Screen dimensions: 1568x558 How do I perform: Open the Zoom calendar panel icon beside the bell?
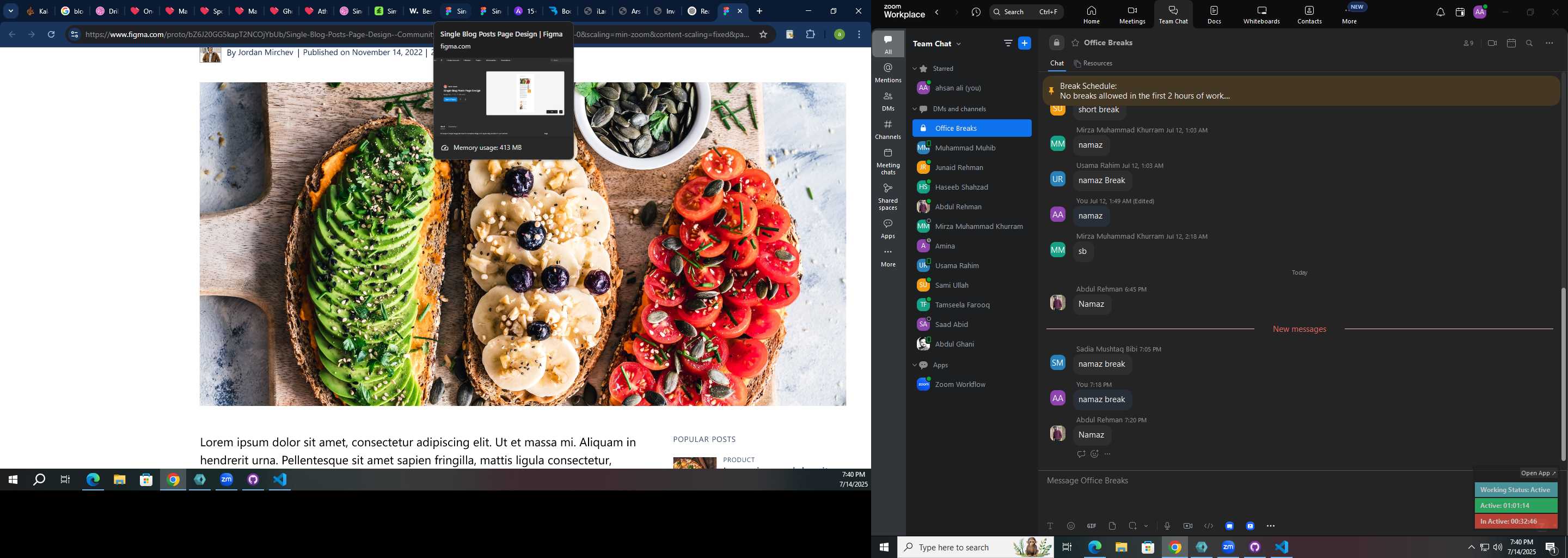tap(1460, 12)
